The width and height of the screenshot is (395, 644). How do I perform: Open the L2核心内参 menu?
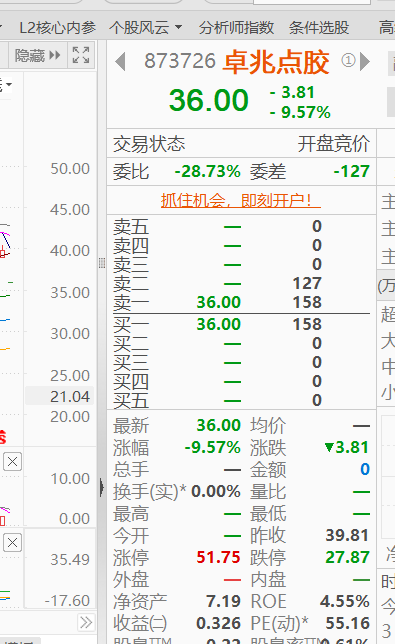click(x=57, y=28)
